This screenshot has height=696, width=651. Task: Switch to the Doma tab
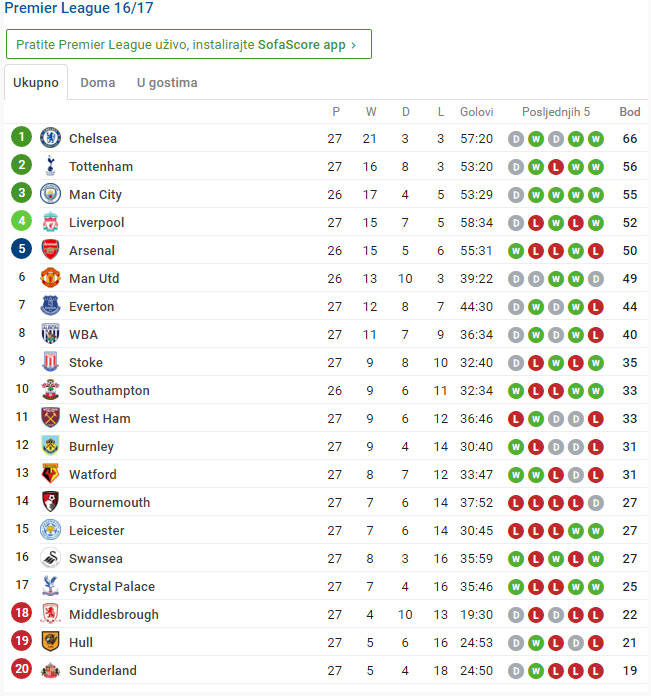[98, 83]
